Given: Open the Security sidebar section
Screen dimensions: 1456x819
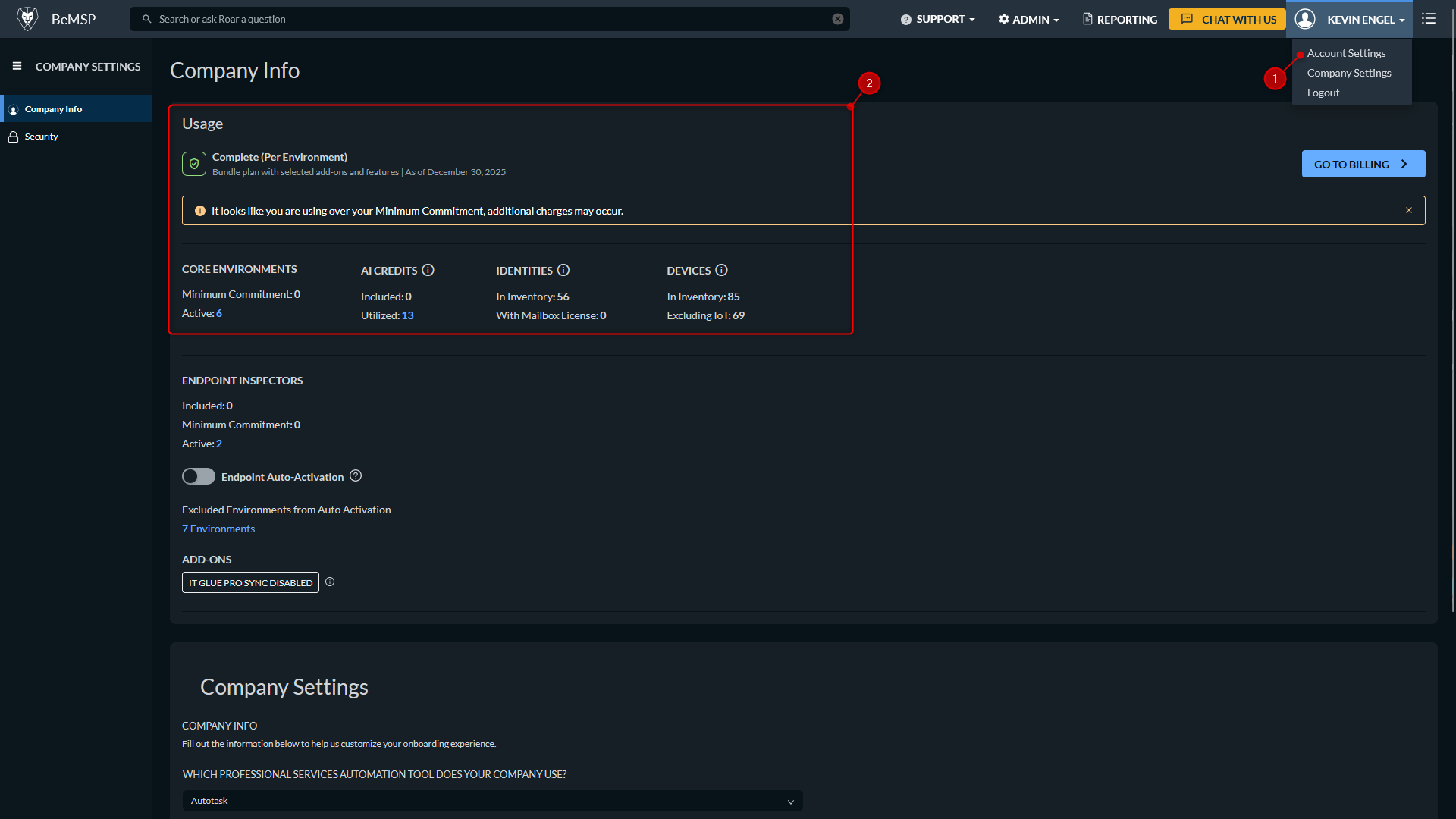Looking at the screenshot, I should 41,136.
